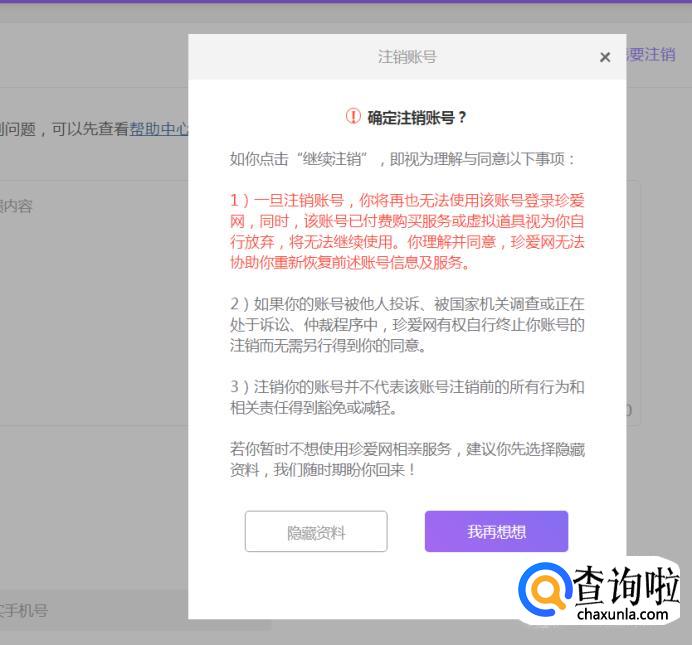
Task: Open the 帮助中心 link behind the dialog
Action: (x=158, y=129)
